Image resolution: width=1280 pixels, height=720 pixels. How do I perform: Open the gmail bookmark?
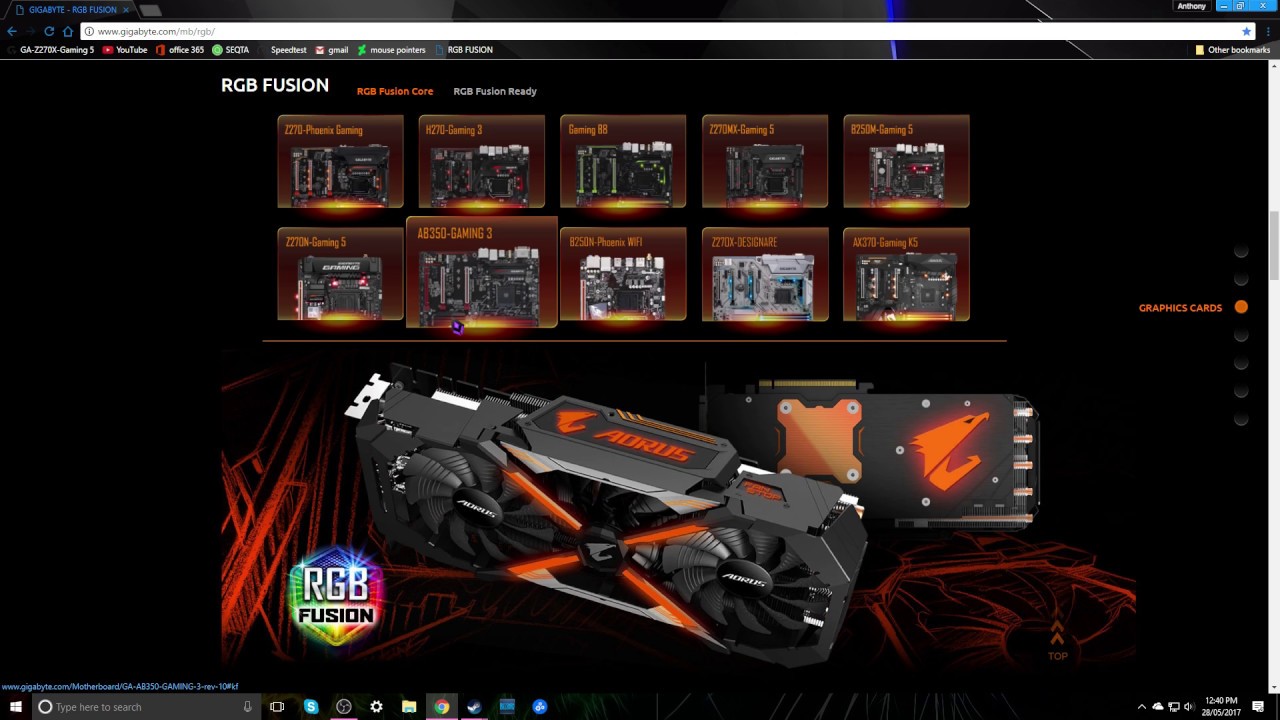click(x=332, y=50)
